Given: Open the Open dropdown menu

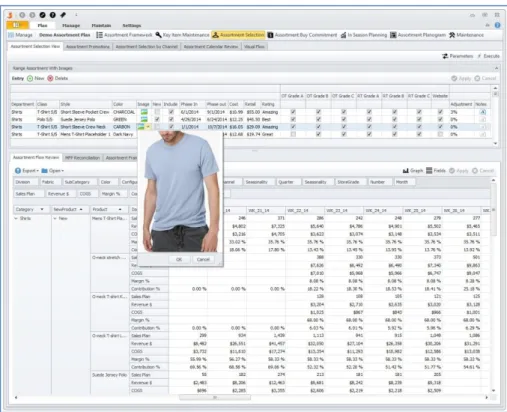Looking at the screenshot, I should point(62,171).
